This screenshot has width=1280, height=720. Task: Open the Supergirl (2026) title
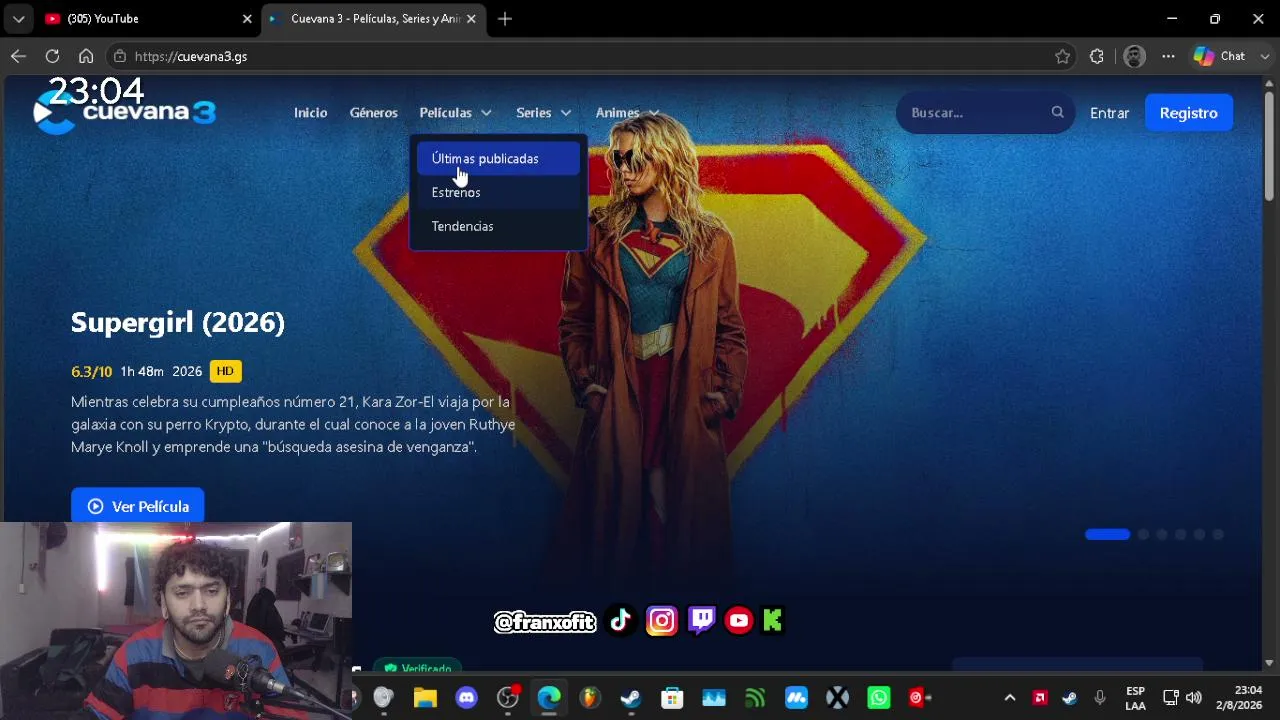[178, 322]
